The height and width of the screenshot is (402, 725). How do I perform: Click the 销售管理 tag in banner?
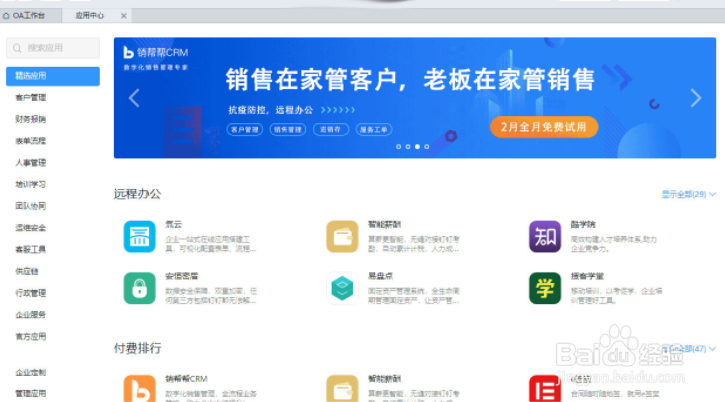click(x=288, y=130)
